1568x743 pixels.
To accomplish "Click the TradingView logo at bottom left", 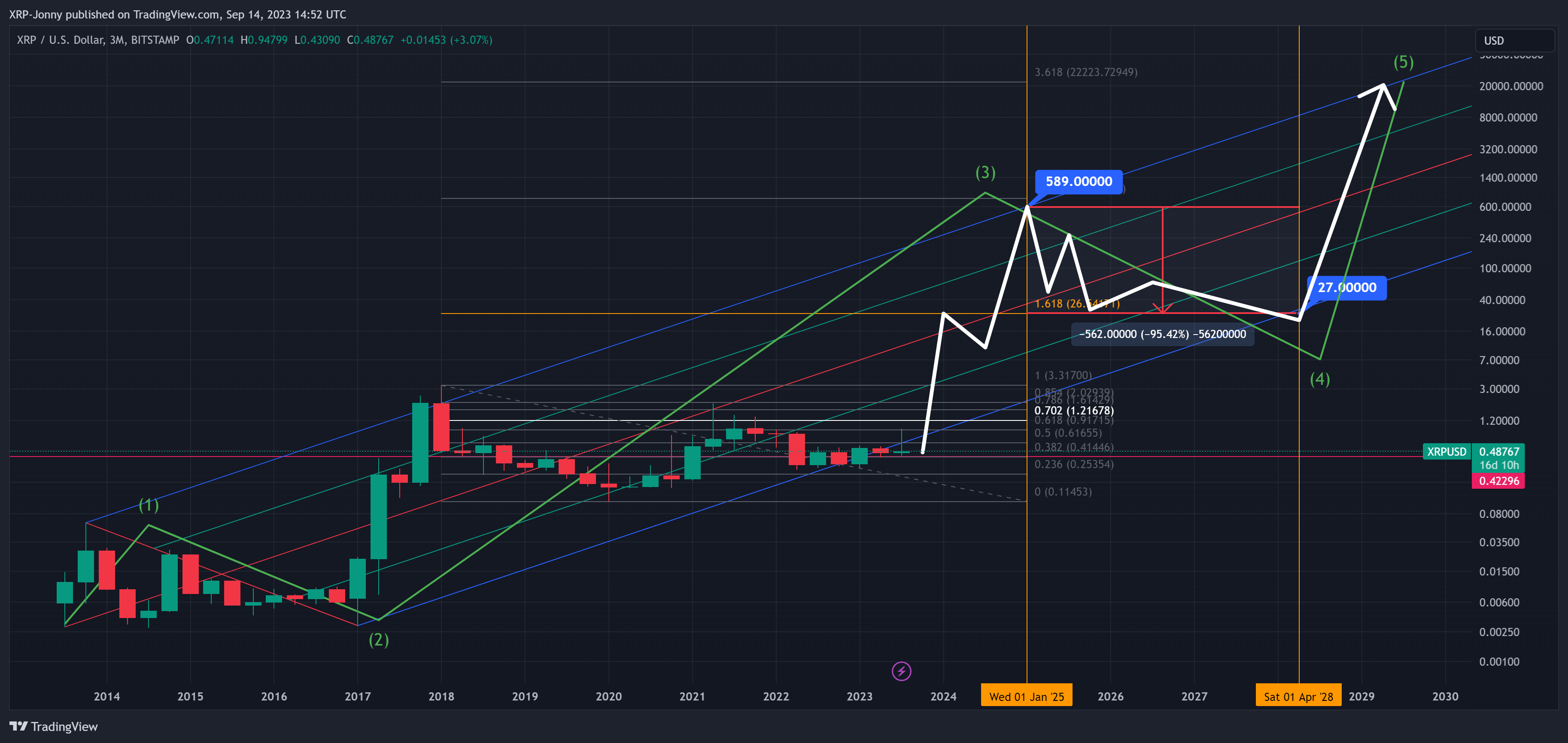I will (54, 727).
